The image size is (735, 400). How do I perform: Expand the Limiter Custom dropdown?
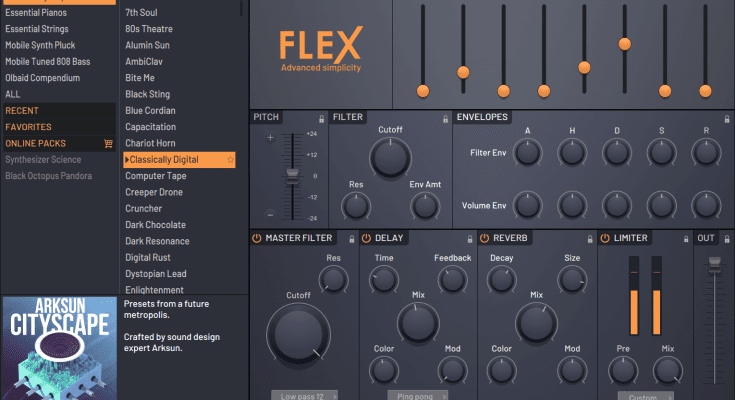coord(643,396)
